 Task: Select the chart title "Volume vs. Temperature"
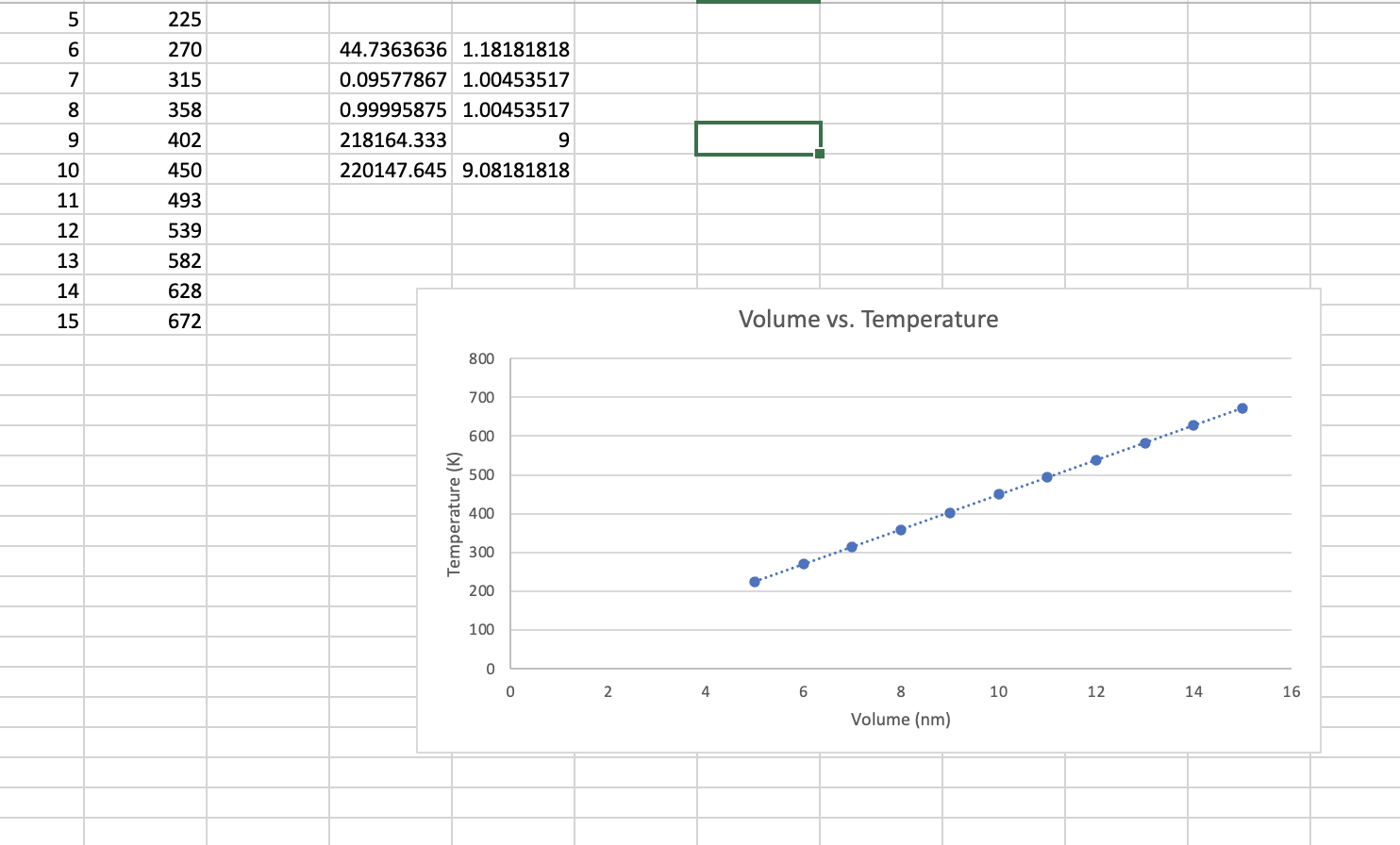[x=867, y=319]
